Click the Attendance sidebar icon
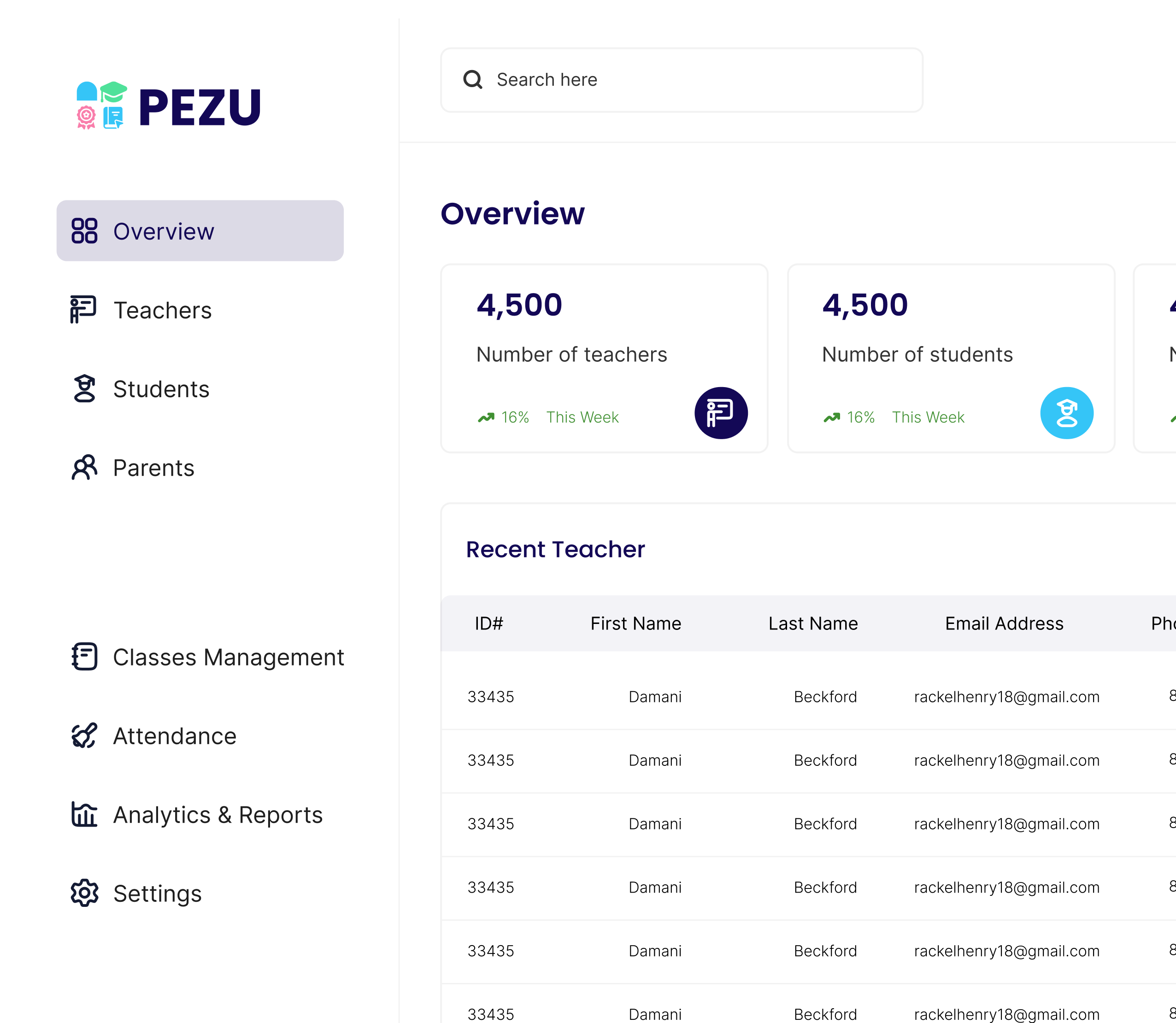Viewport: 1176px width, 1023px height. coord(84,735)
